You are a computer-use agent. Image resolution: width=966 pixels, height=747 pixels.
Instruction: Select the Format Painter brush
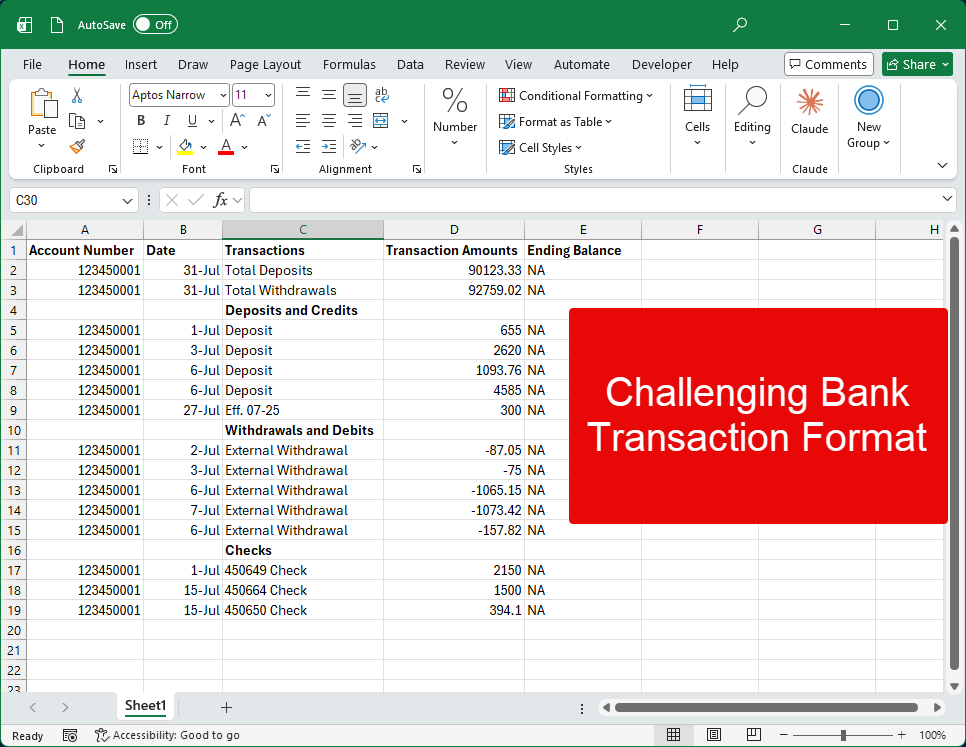[77, 147]
